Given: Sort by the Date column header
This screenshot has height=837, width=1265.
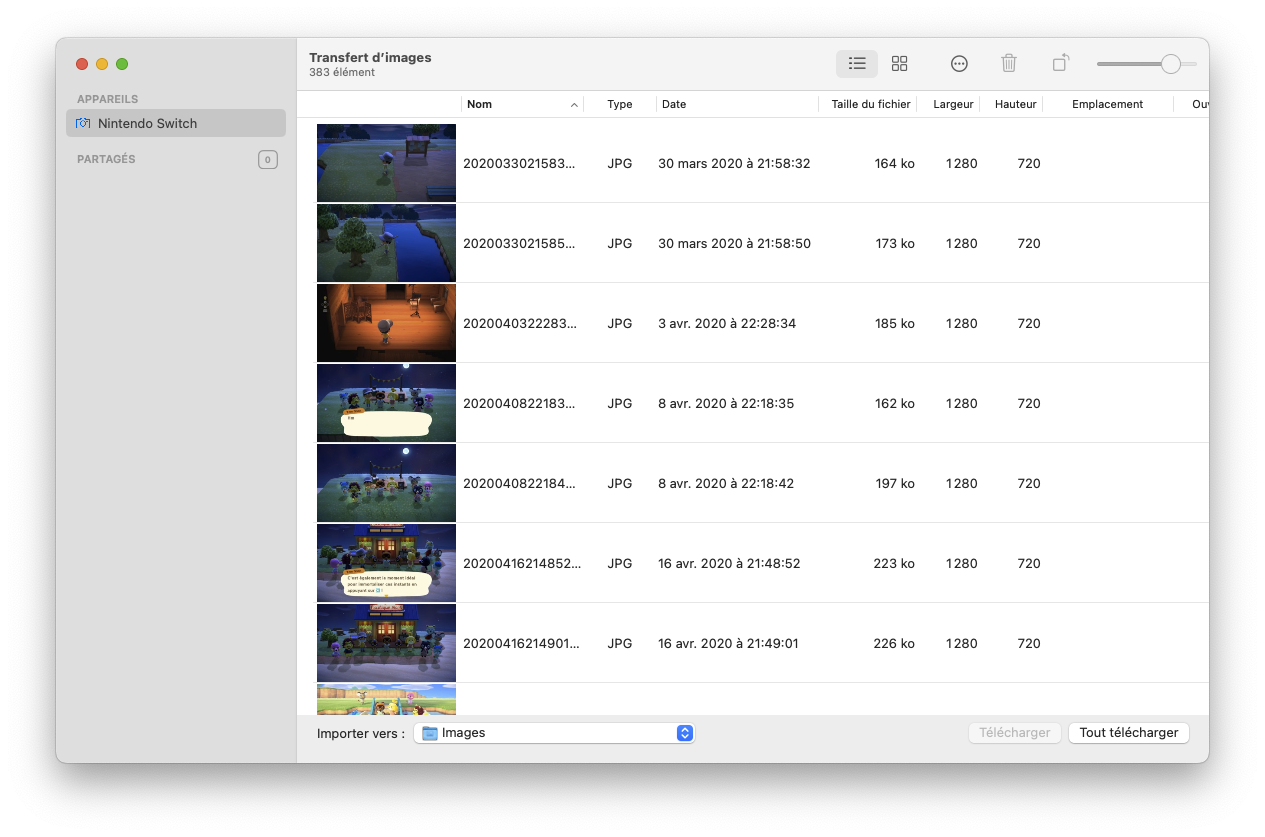Looking at the screenshot, I should point(737,104).
